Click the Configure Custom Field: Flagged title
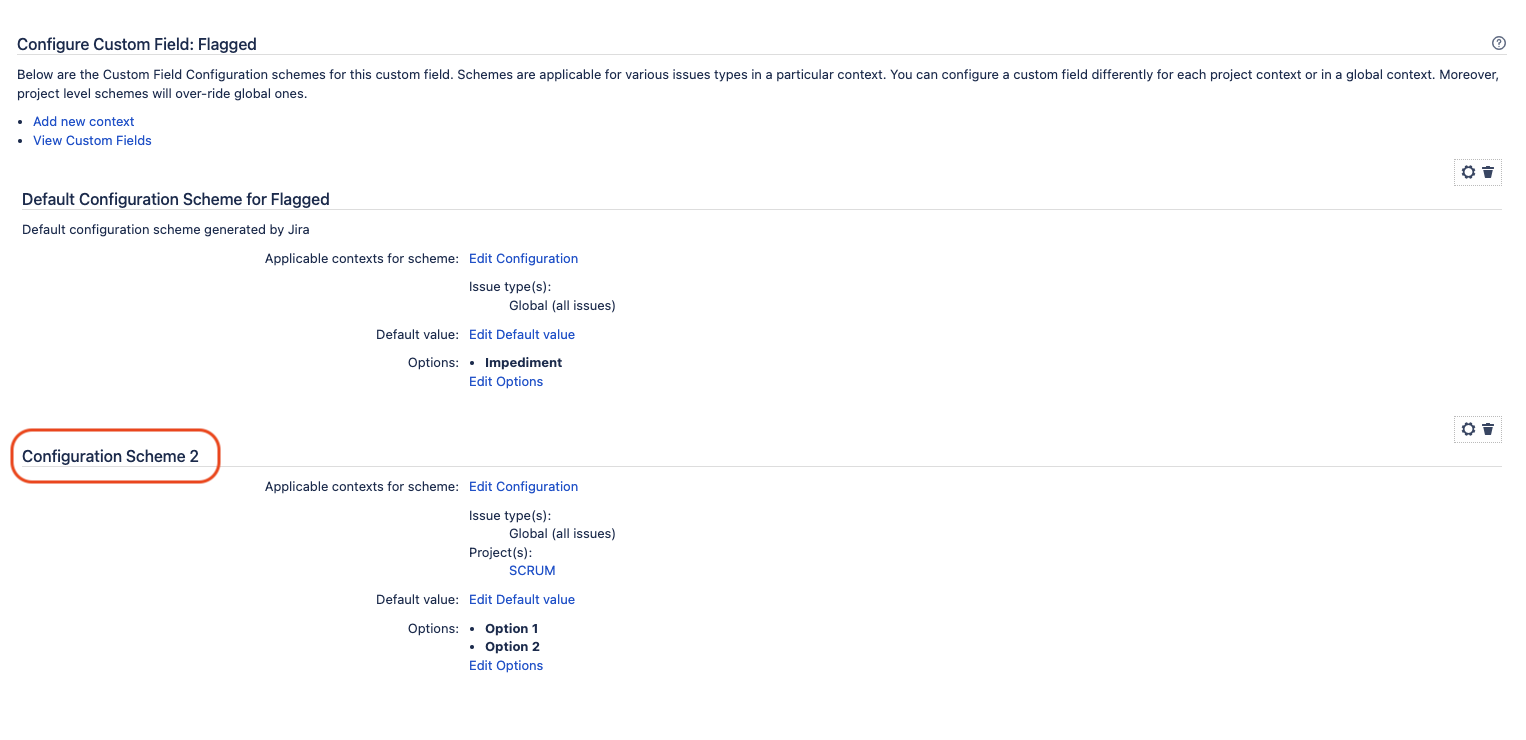The width and height of the screenshot is (1526, 740). pyautogui.click(x=137, y=44)
